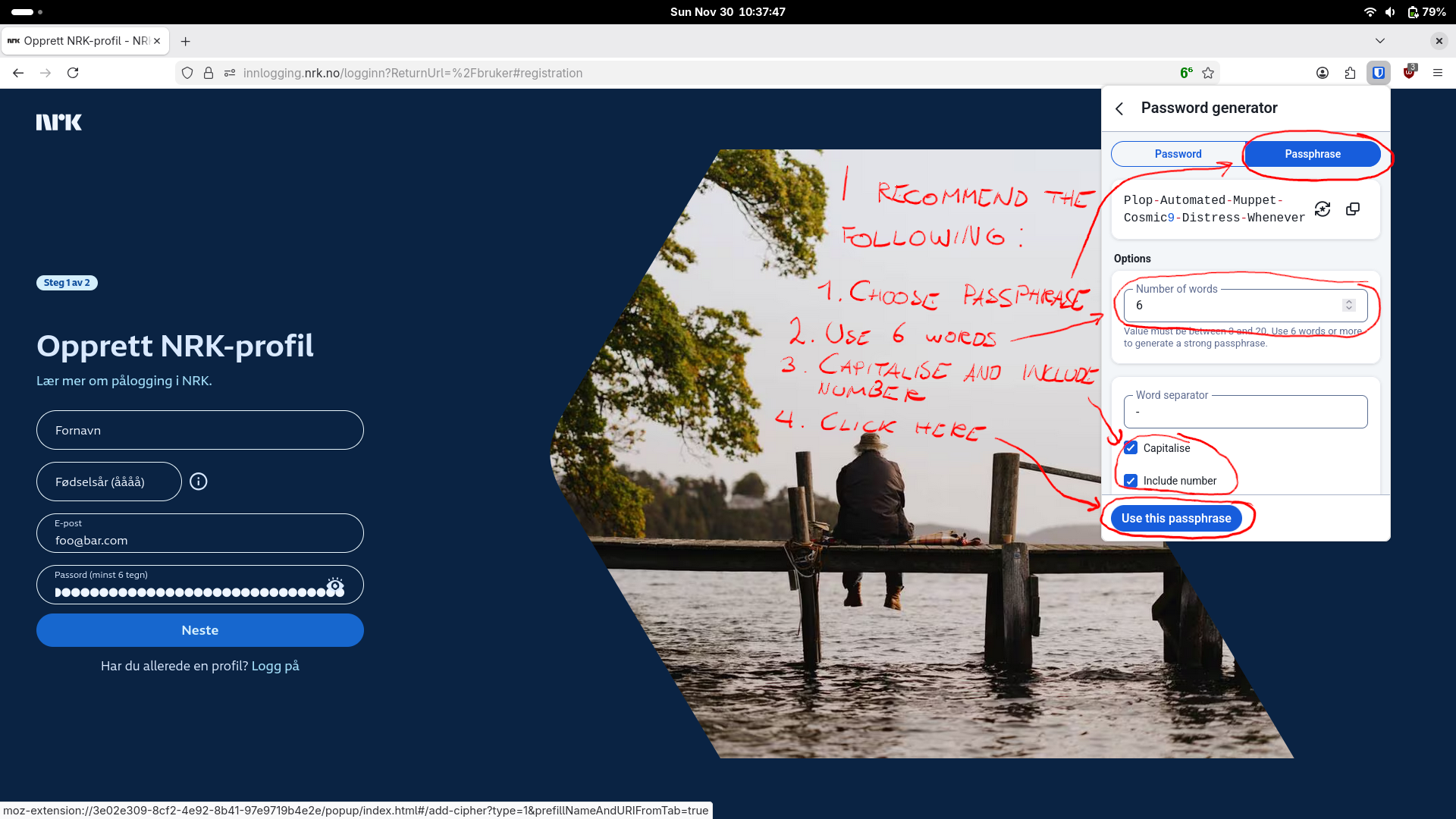Screen dimensions: 1456x819
Task: Open the list all tabs chevron
Action: (x=1380, y=41)
